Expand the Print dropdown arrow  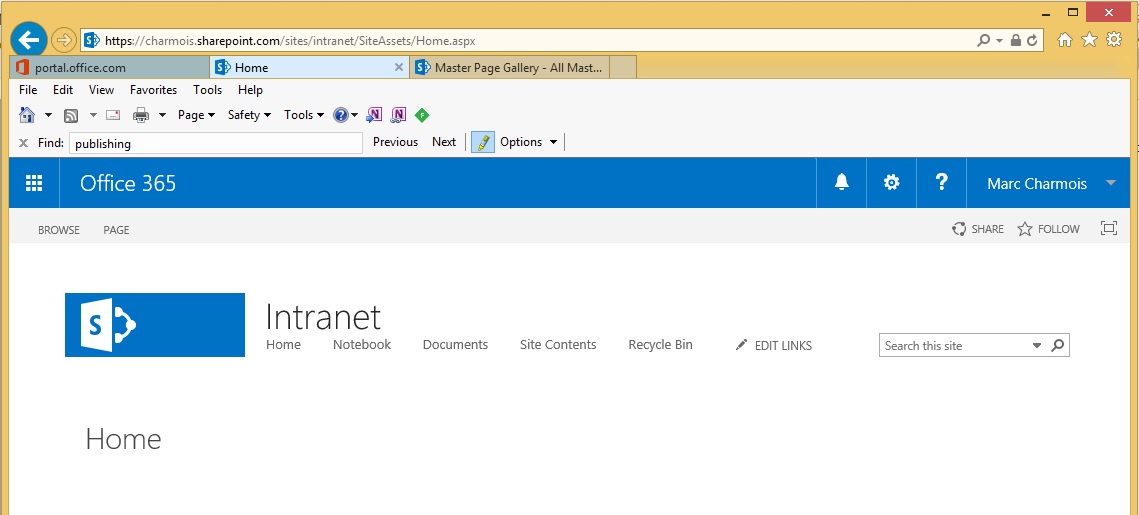click(163, 115)
